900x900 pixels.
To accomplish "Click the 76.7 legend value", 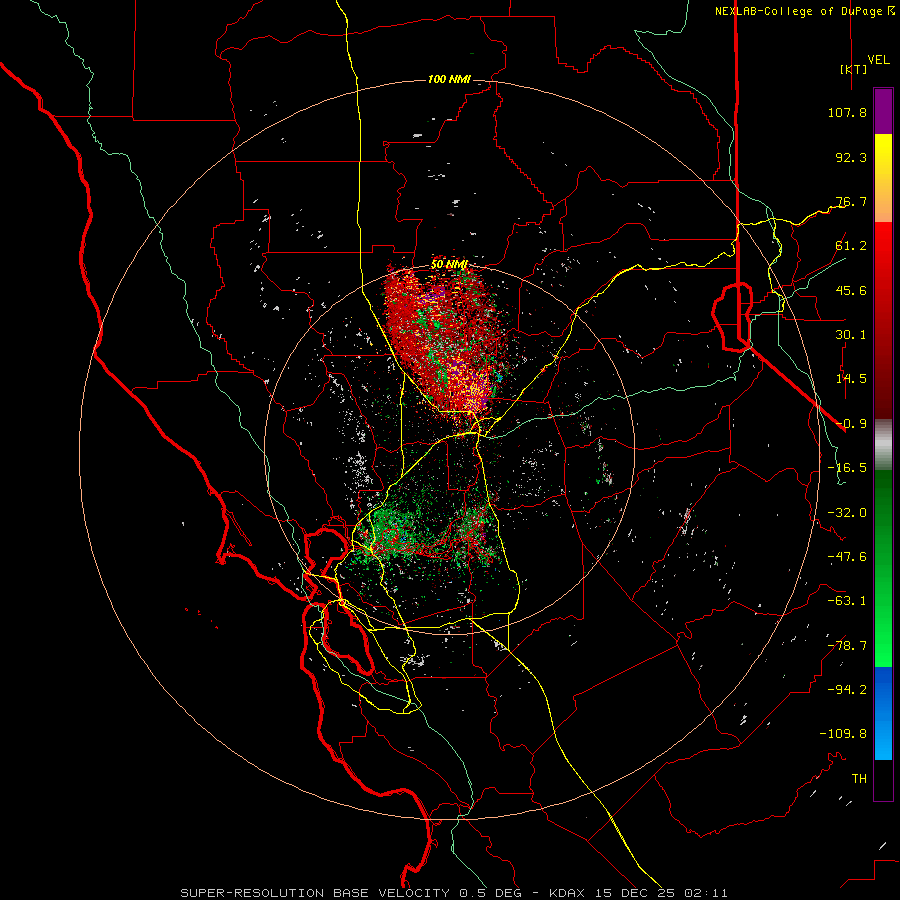I will point(851,201).
